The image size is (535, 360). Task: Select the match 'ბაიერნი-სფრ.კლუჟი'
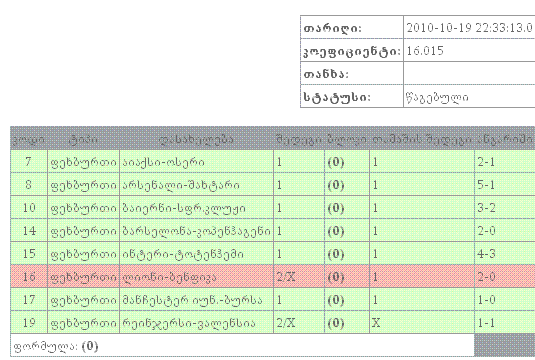(184, 208)
